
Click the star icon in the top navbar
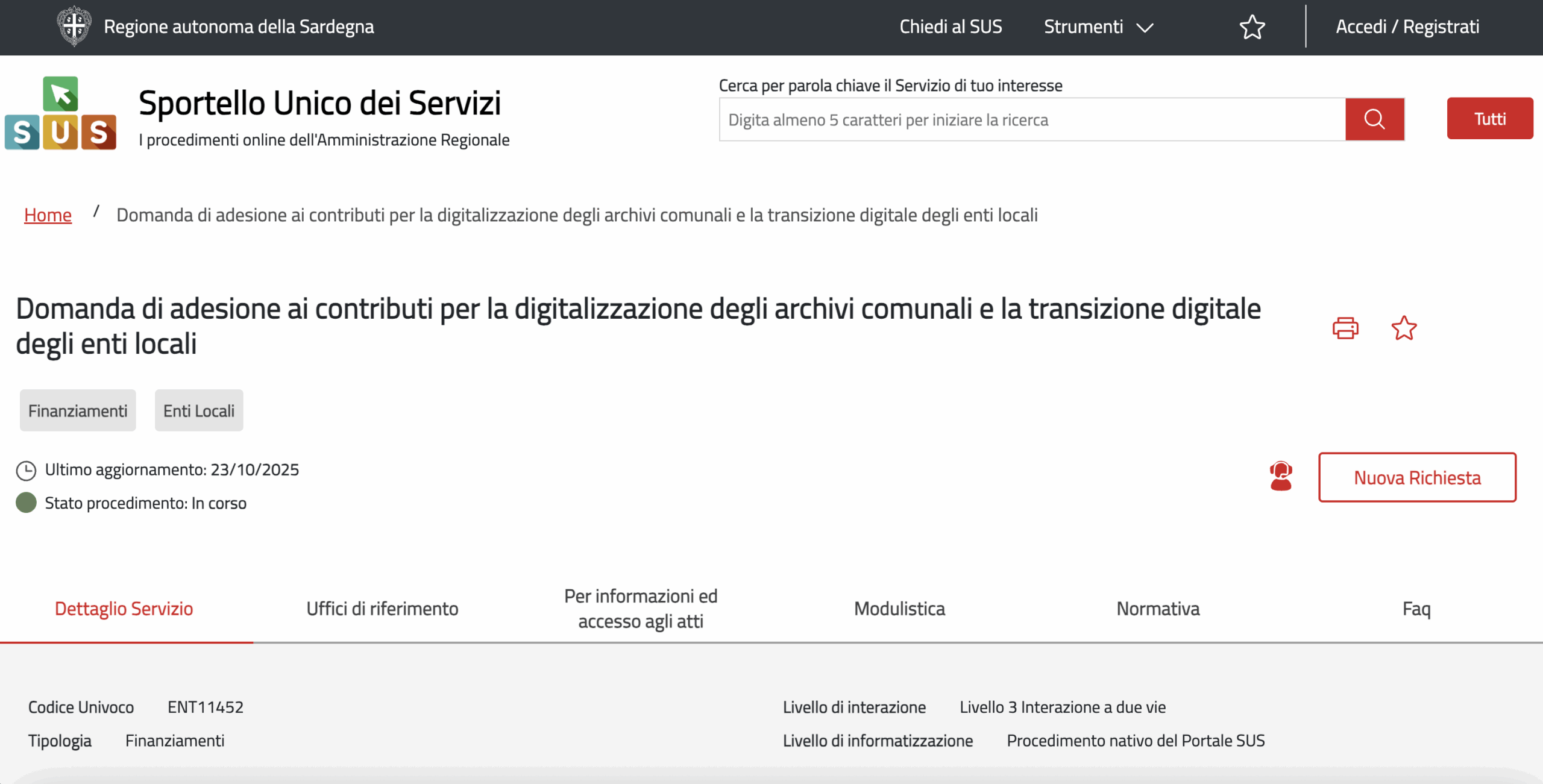1252,27
